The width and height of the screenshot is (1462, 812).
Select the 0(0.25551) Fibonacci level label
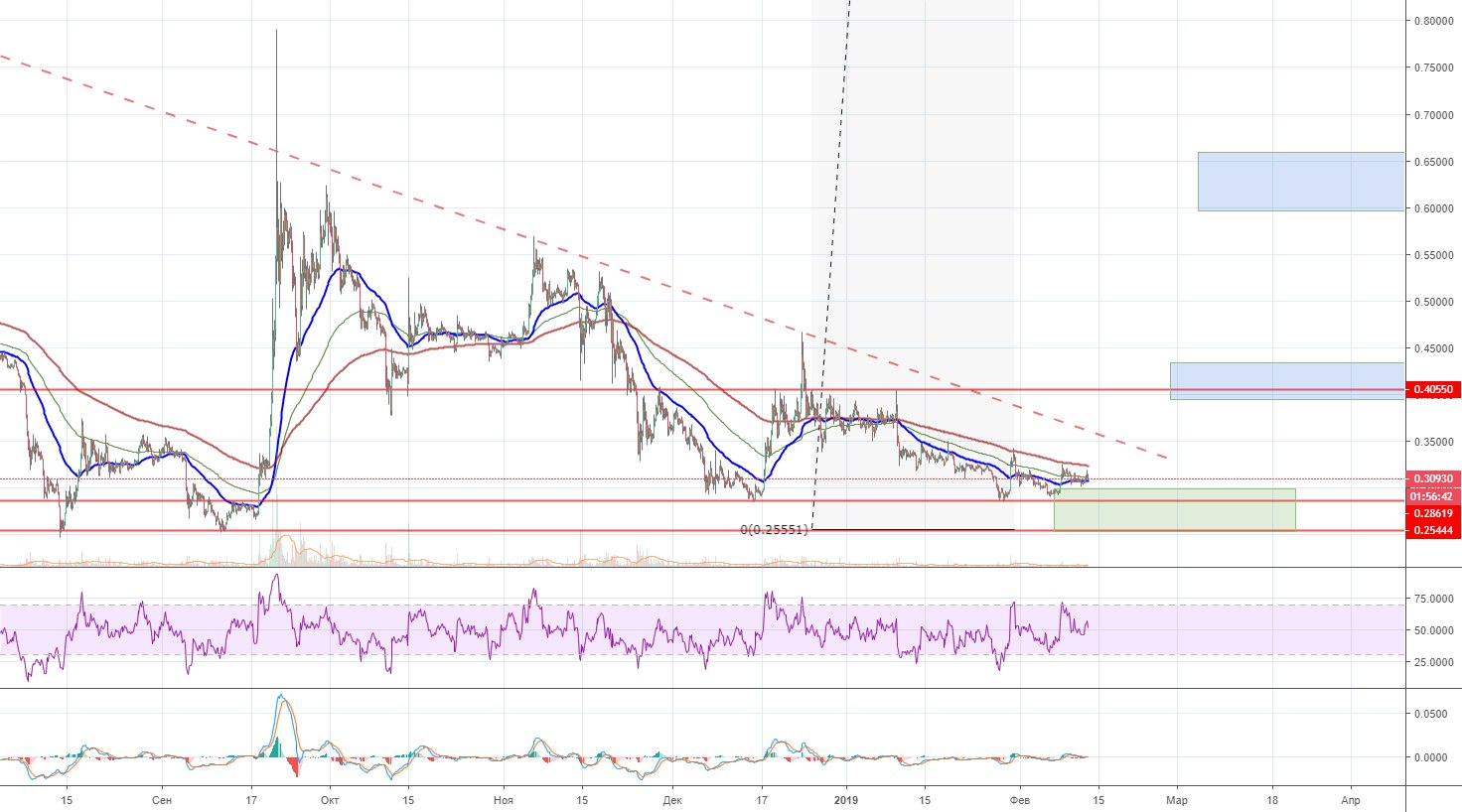(775, 530)
